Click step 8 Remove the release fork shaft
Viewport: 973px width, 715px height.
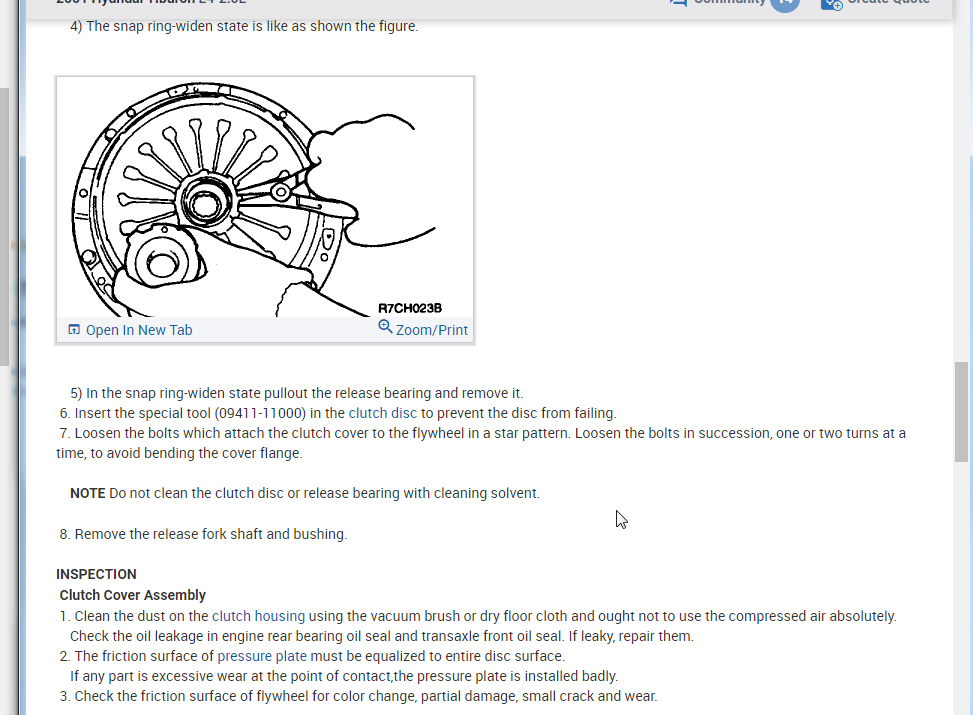pos(203,534)
